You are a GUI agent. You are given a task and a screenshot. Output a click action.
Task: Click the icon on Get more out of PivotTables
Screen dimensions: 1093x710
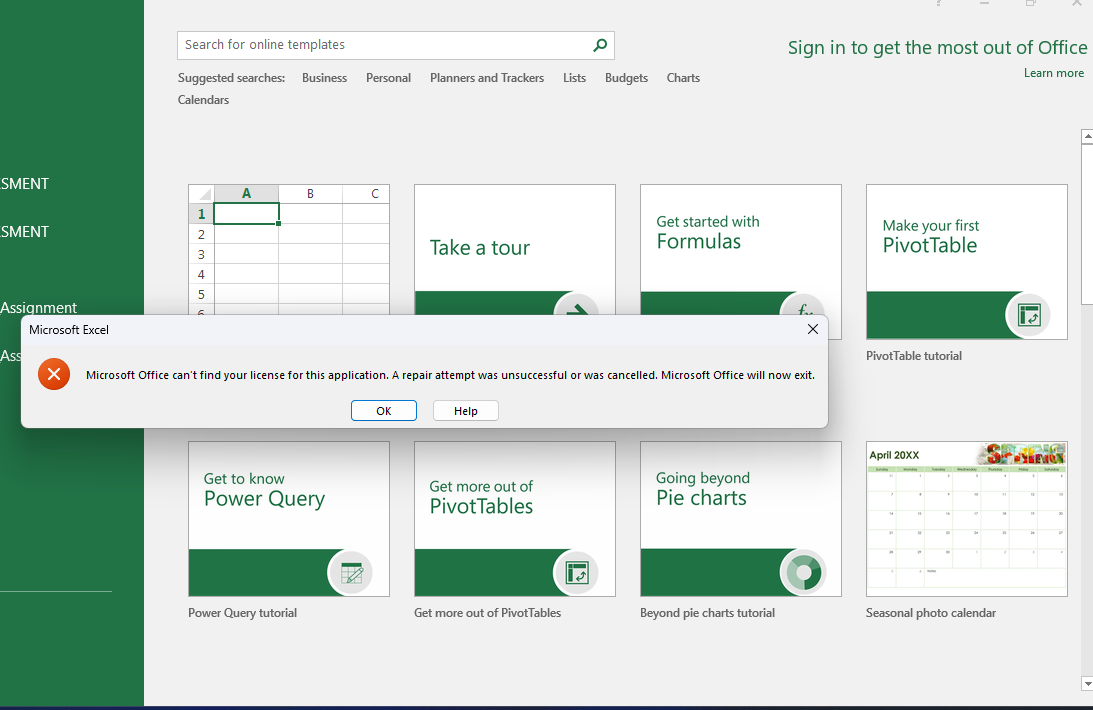(x=576, y=573)
